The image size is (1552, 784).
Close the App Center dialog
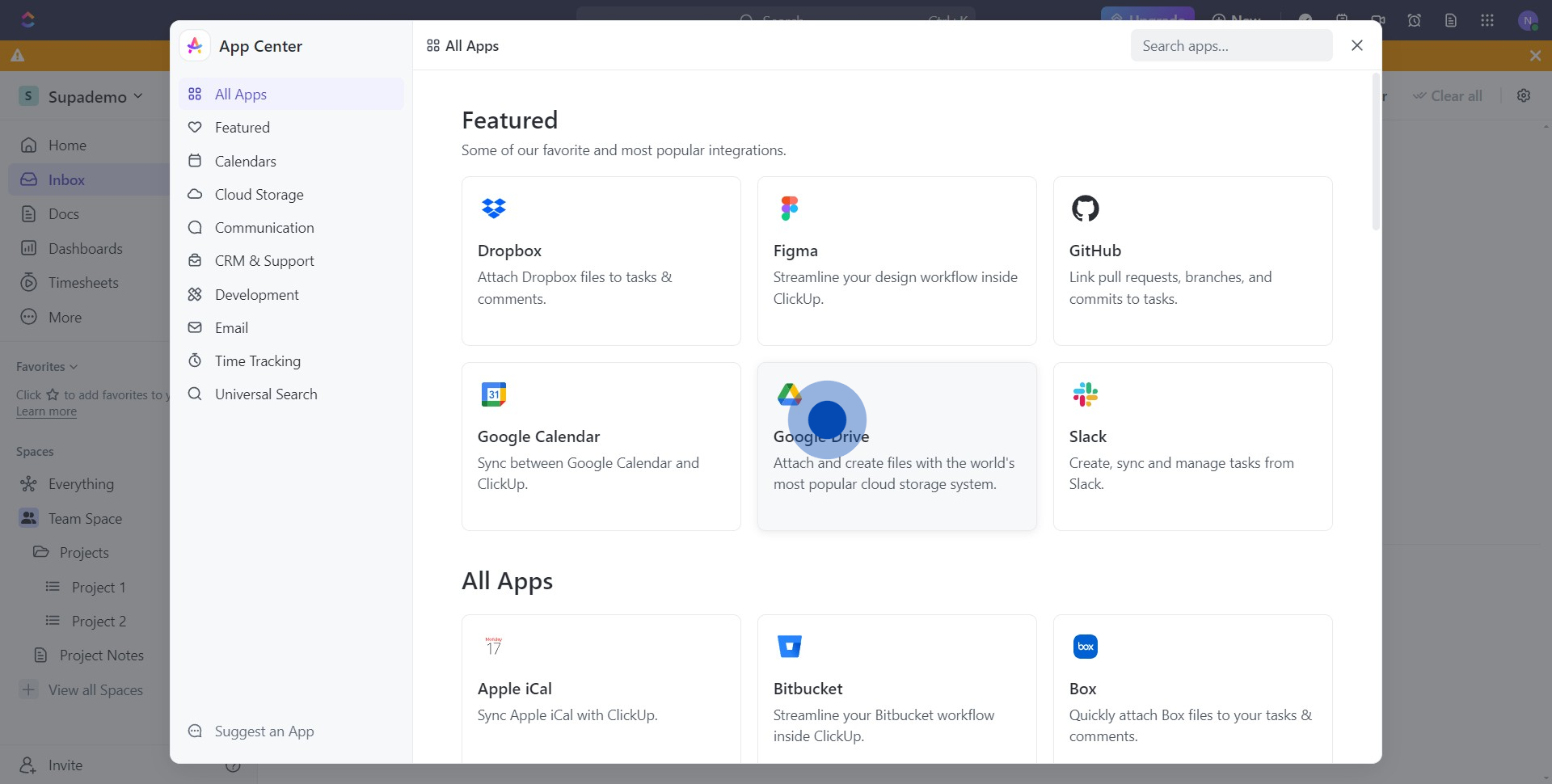tap(1357, 45)
